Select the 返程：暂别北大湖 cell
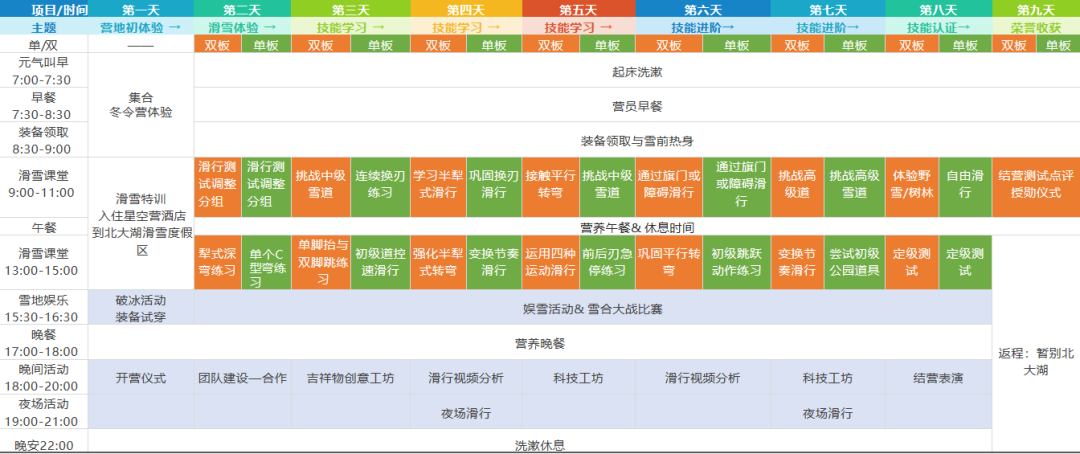This screenshot has height=454, width=1080. click(1035, 361)
